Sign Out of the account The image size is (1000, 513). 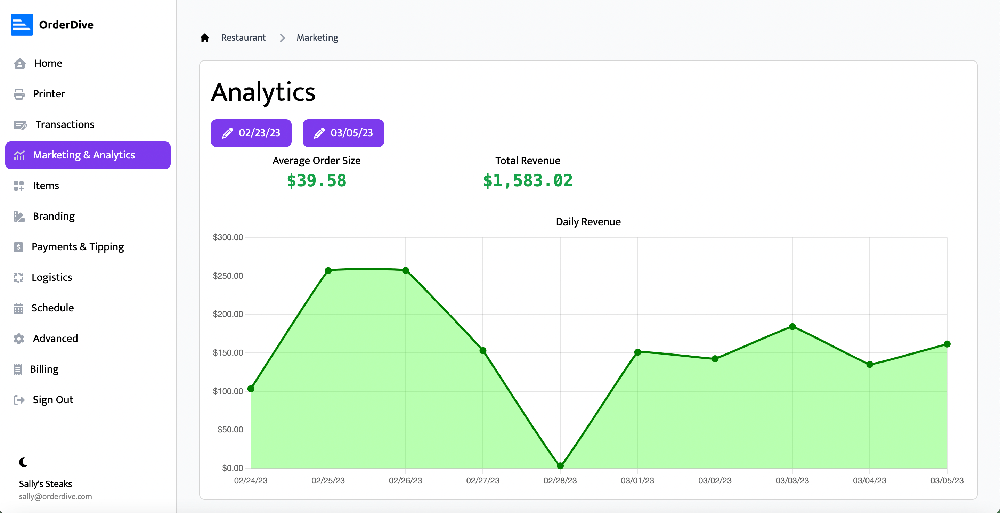(x=88, y=400)
